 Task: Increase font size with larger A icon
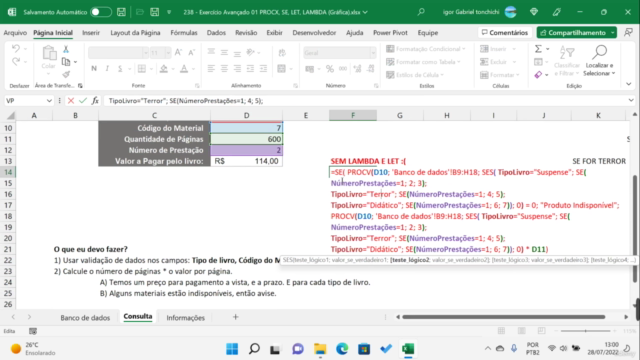(178, 52)
